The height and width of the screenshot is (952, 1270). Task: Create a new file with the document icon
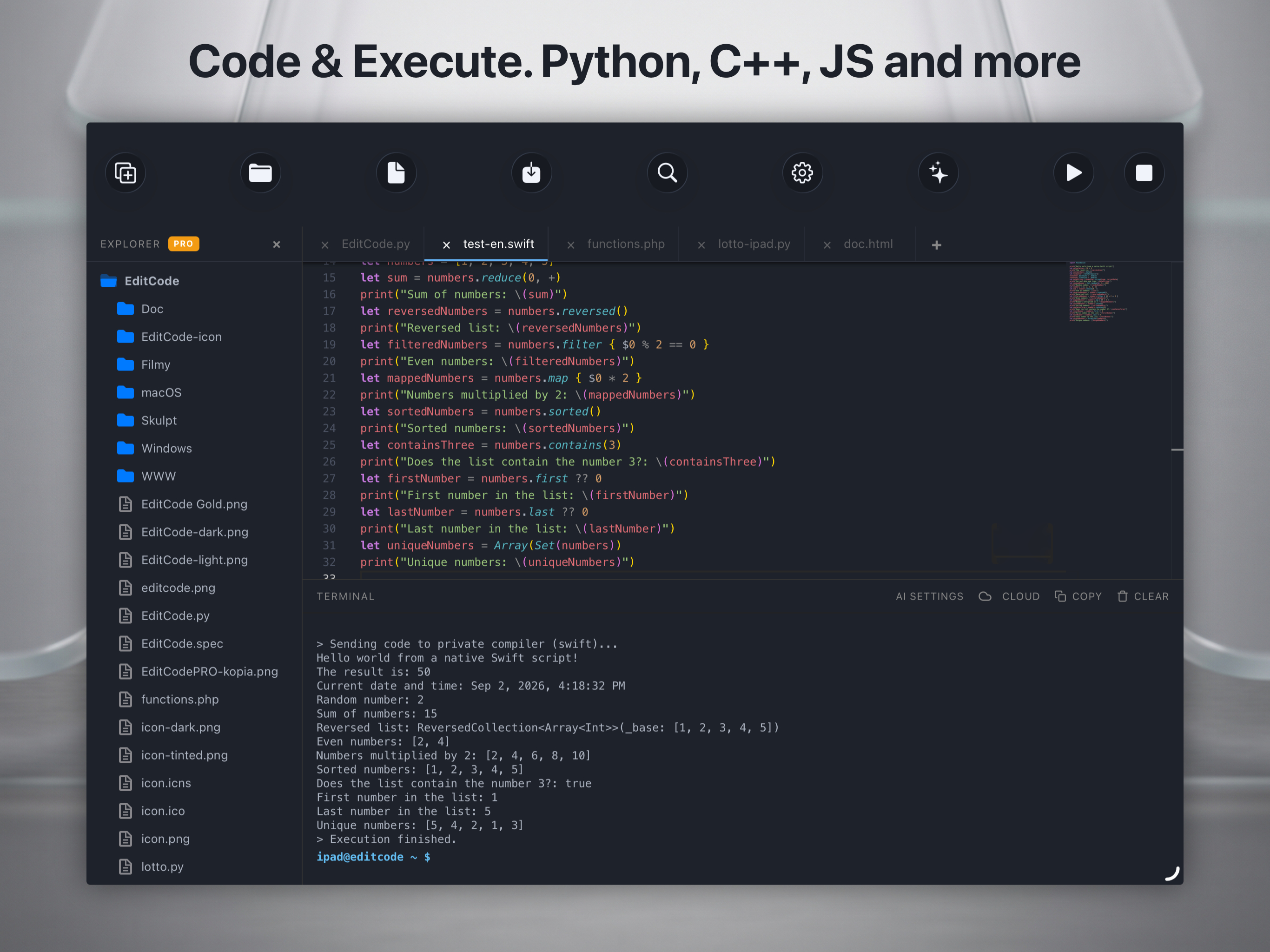tap(396, 173)
